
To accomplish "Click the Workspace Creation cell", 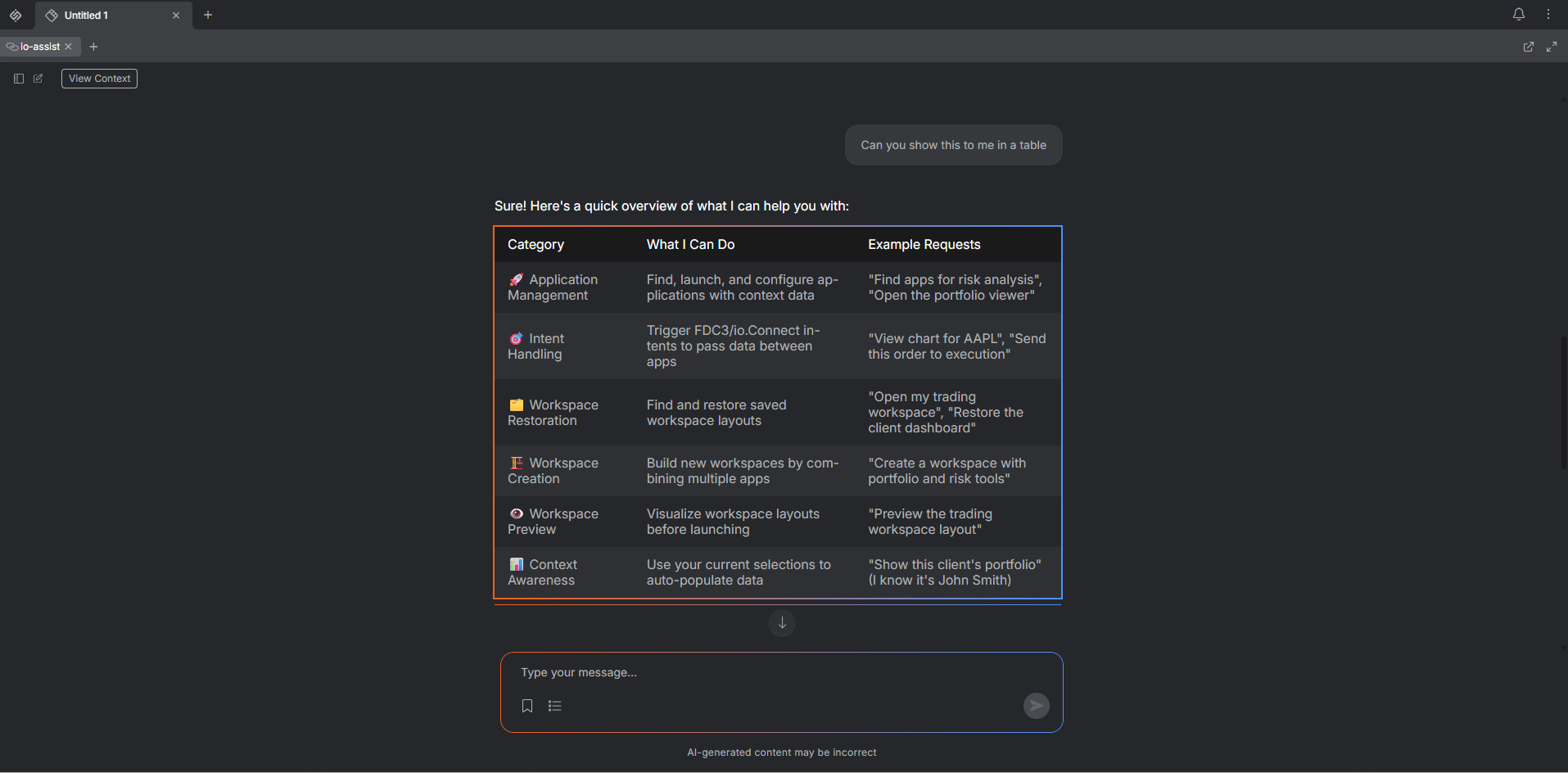I will pos(563,471).
